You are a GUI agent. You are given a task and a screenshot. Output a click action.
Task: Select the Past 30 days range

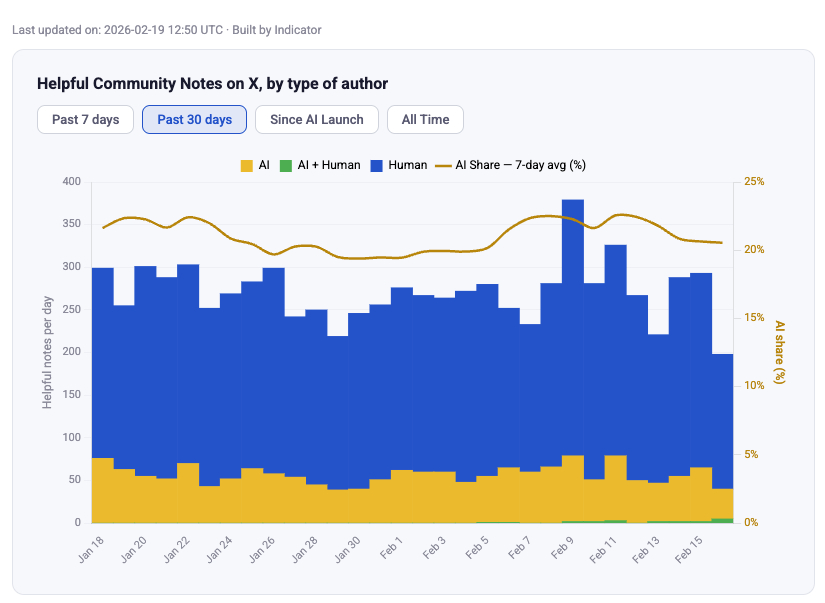pos(194,120)
